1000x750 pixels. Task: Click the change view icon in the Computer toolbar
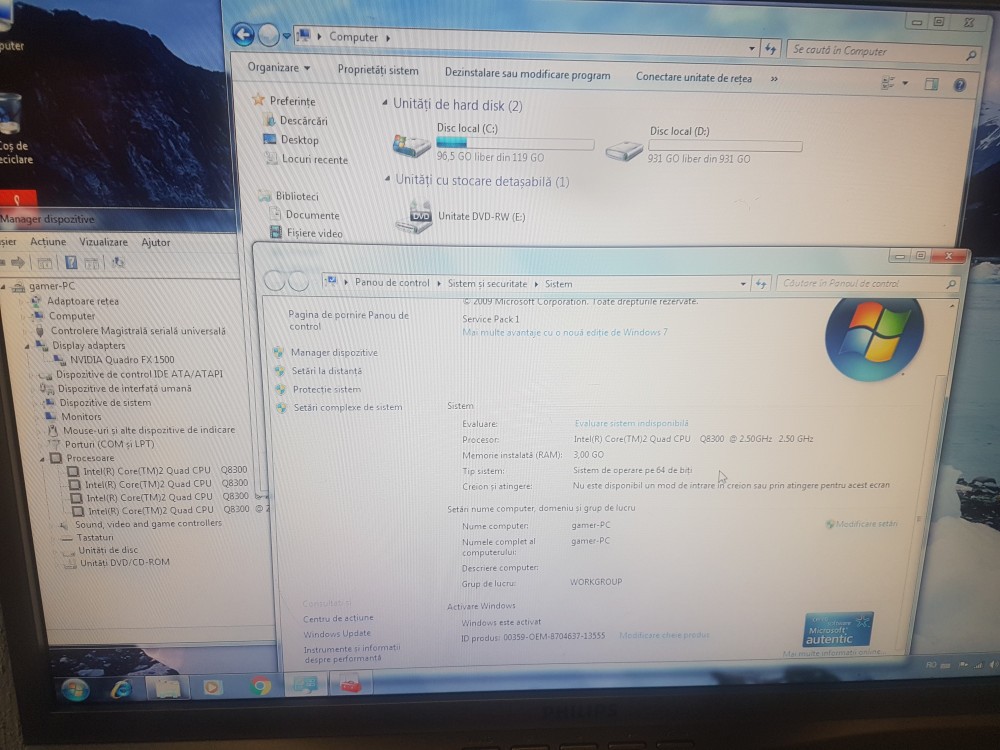tap(888, 82)
